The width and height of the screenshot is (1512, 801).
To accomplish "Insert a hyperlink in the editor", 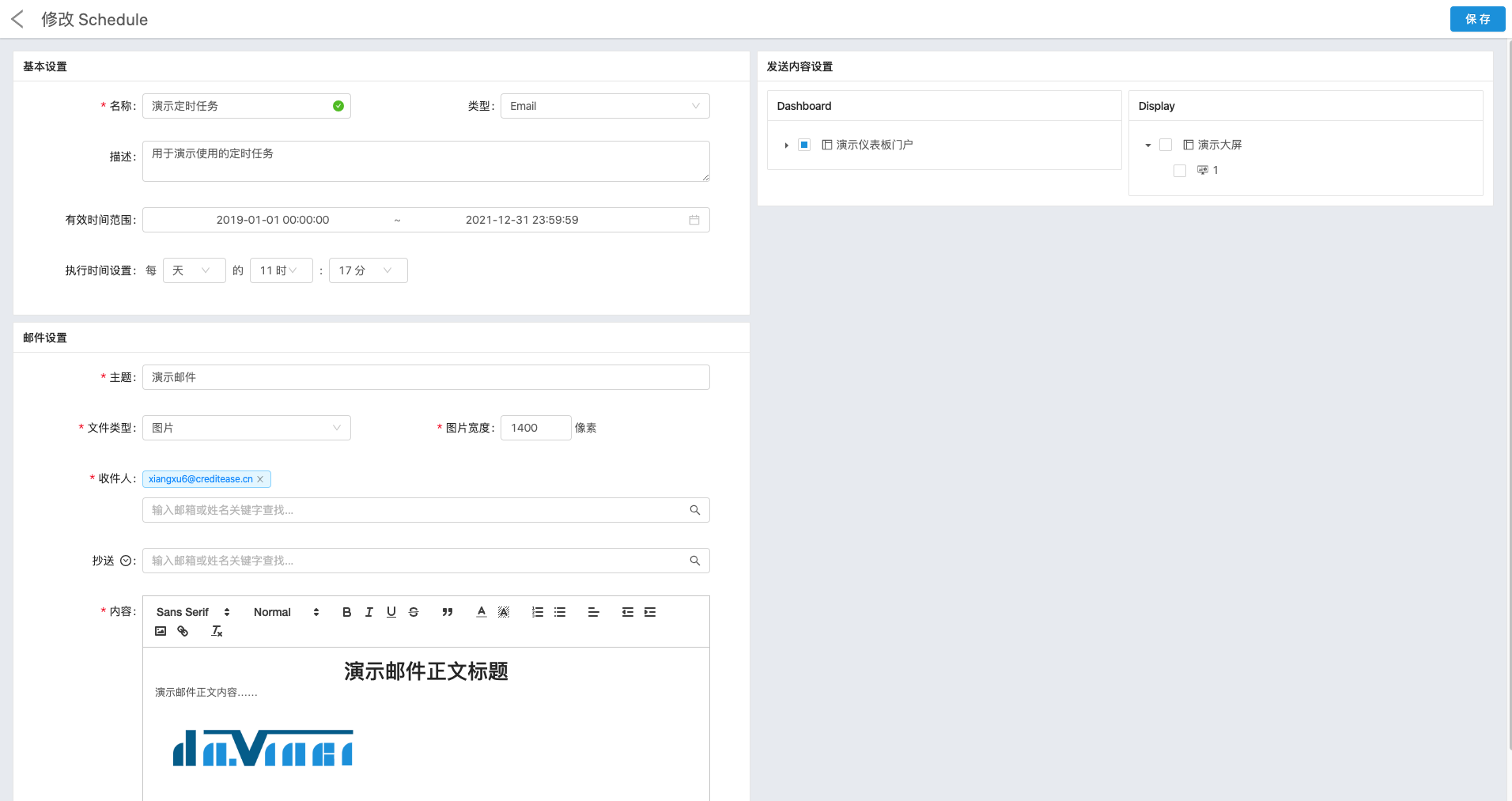I will pyautogui.click(x=183, y=631).
